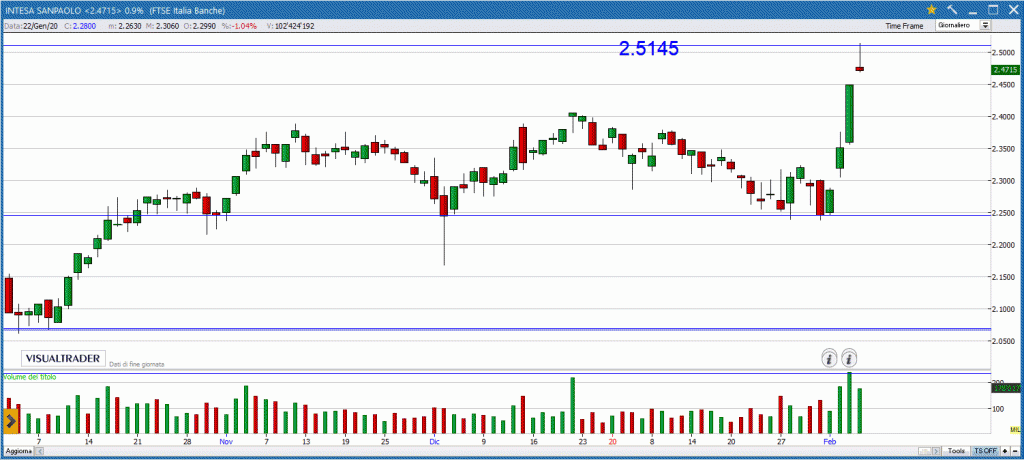1024x460 pixels.
Task: Open the Time Frame Giornaliero dropdown
Action: 963,25
